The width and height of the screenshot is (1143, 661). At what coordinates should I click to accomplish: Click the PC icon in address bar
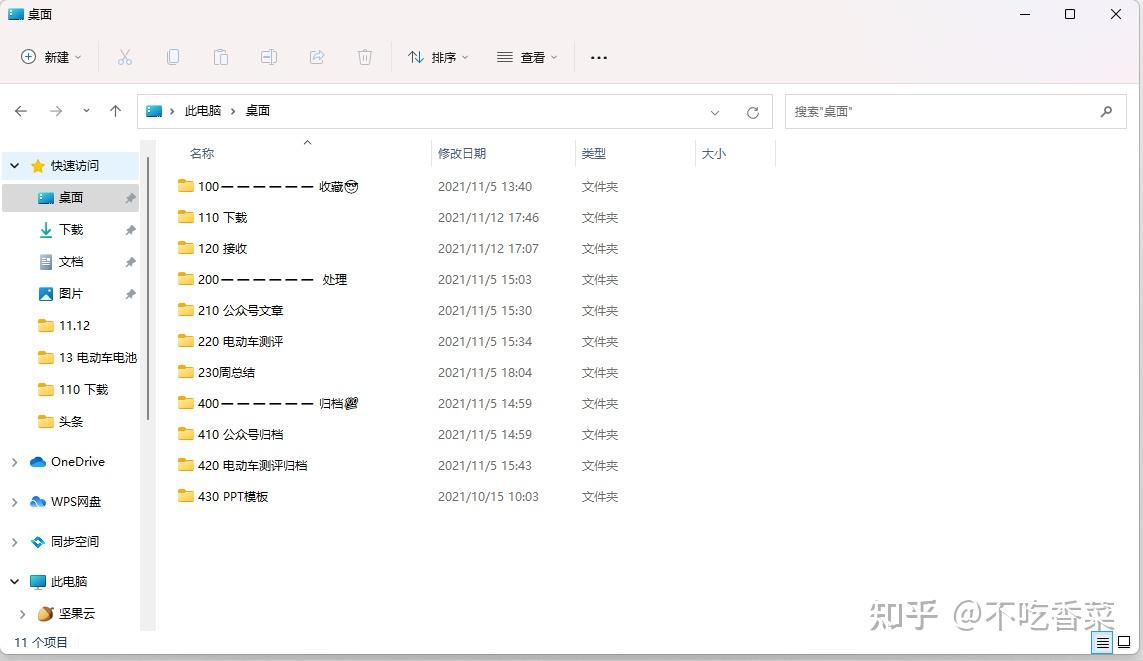154,111
